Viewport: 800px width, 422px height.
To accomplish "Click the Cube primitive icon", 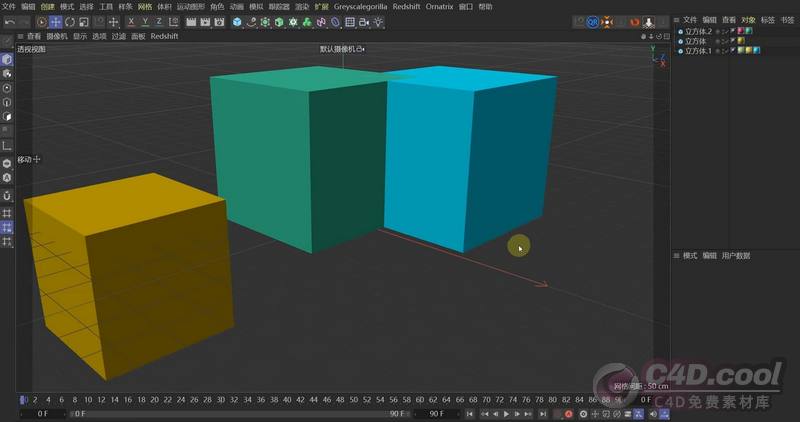I will tap(238, 22).
